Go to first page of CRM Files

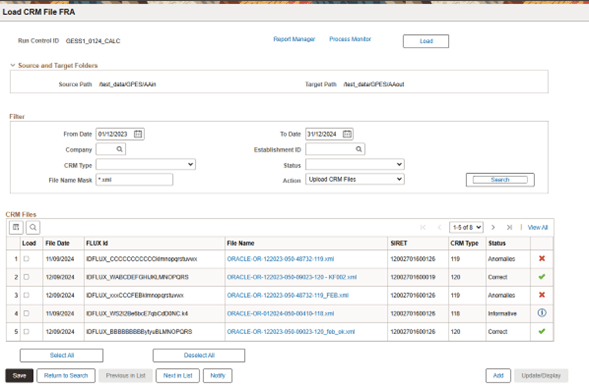click(x=423, y=227)
